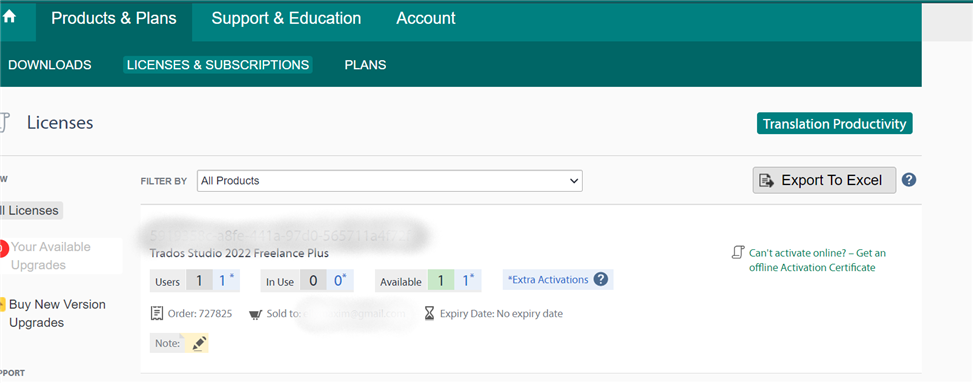Open the Products & Plans tab
Viewport: 973px width, 383px height.
[114, 19]
